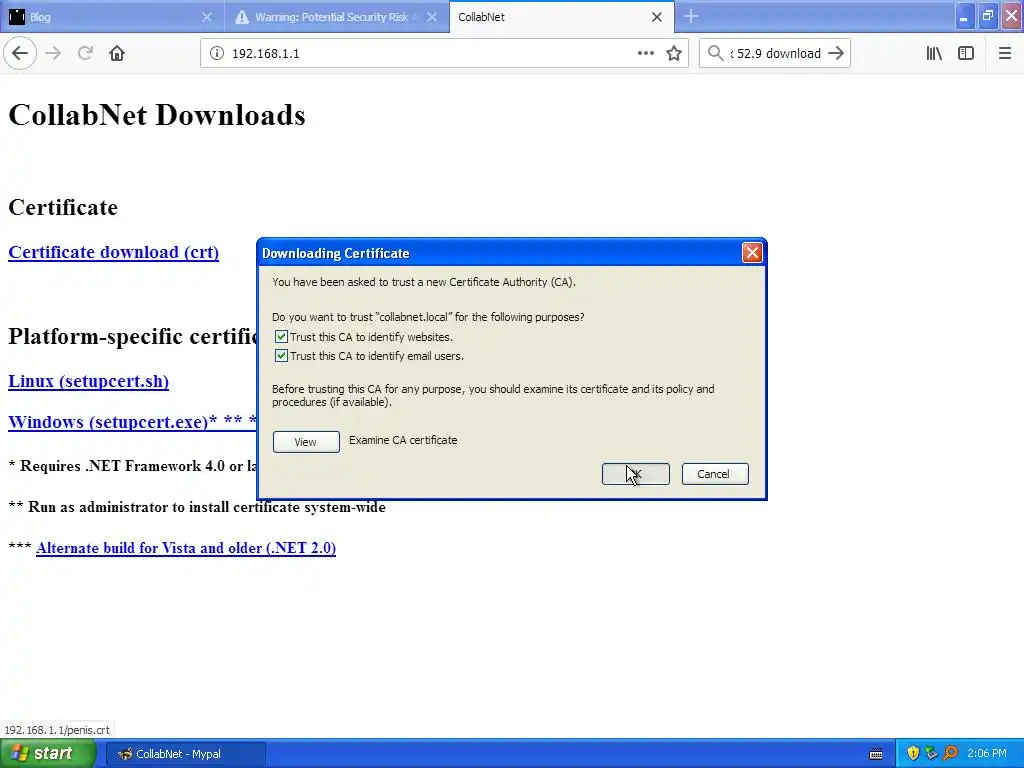The width and height of the screenshot is (1024, 768).
Task: Toggle Trust this CA to identify email users
Action: pyautogui.click(x=281, y=356)
